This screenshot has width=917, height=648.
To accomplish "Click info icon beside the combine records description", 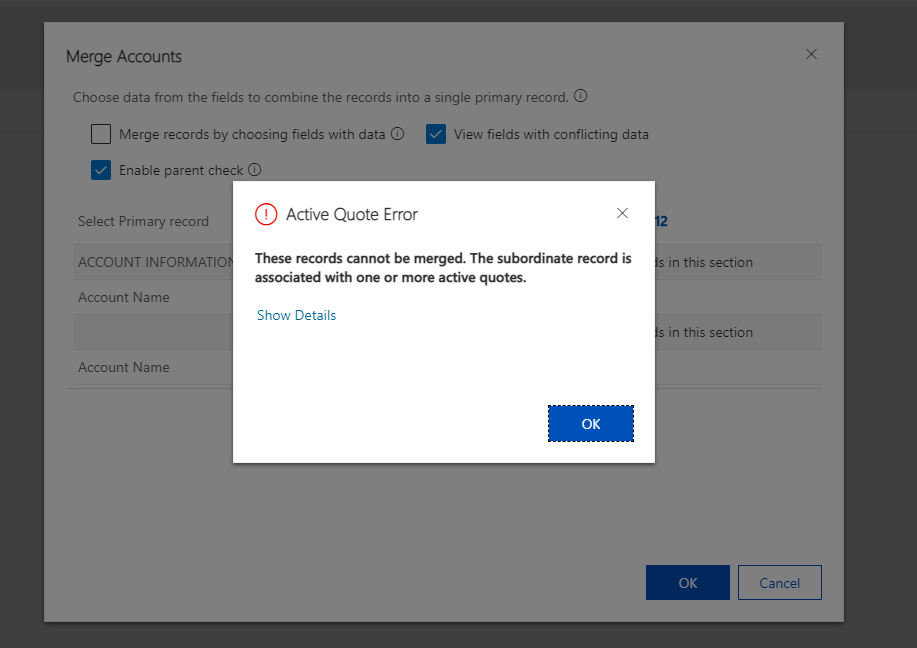I will pyautogui.click(x=580, y=97).
